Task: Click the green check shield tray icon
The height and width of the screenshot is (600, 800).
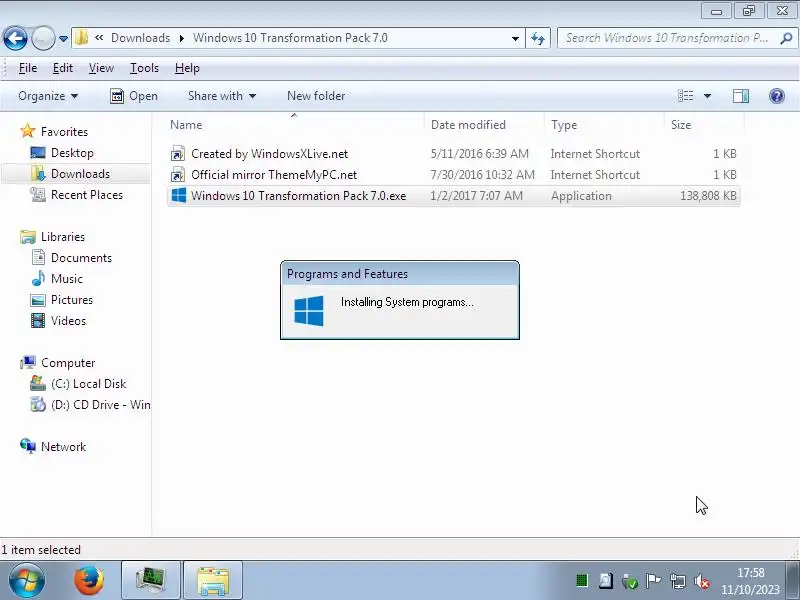Action: 630,581
